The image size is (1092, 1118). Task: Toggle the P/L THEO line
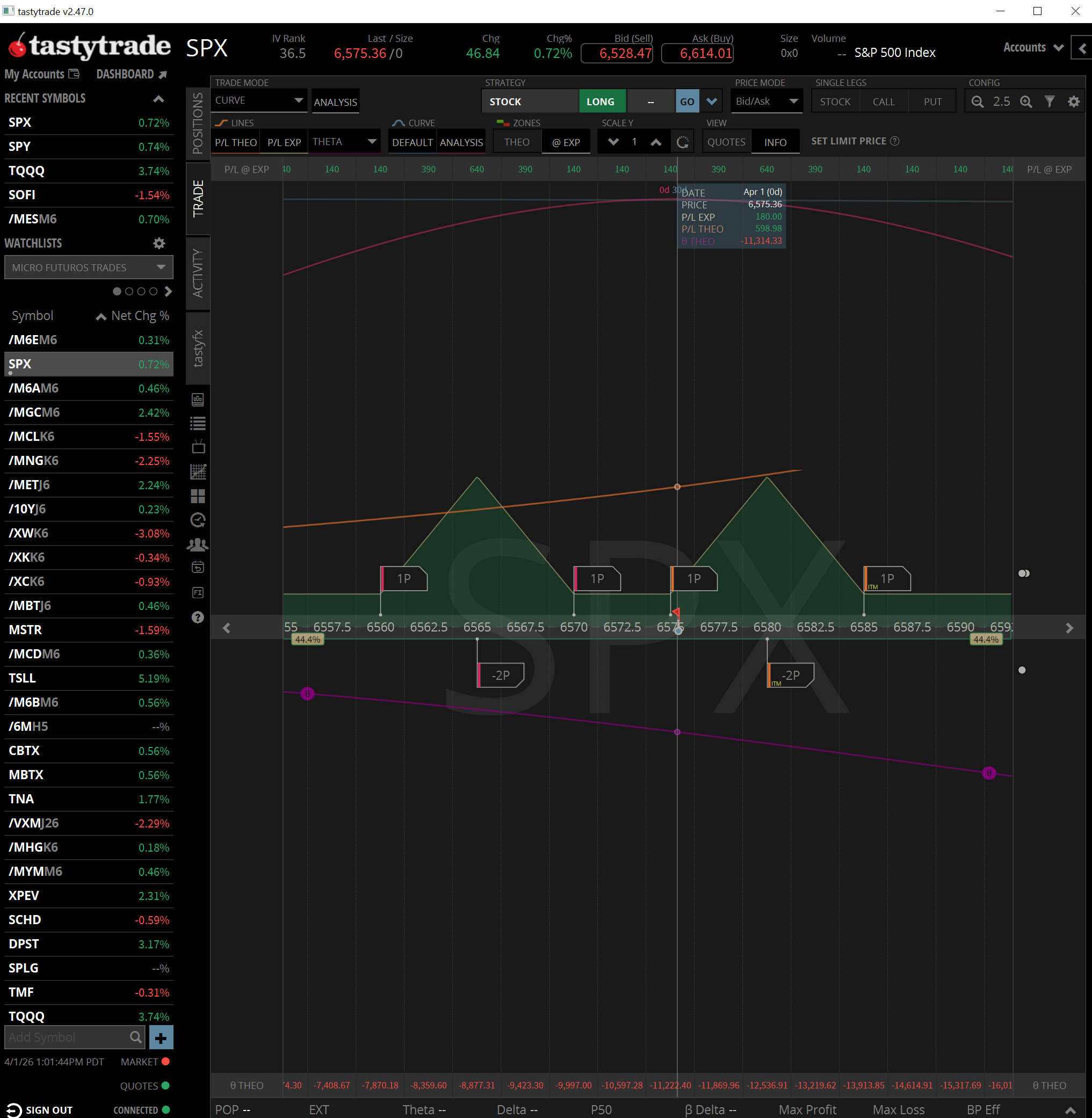[x=236, y=142]
